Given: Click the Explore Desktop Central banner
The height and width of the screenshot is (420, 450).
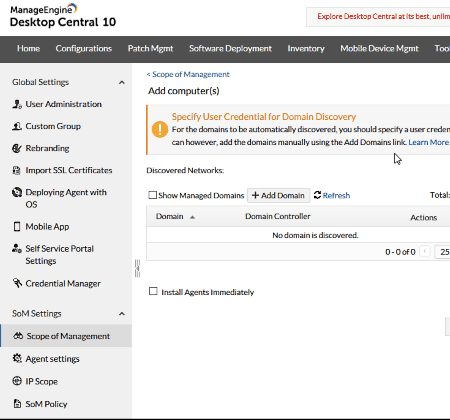Looking at the screenshot, I should pos(378,17).
